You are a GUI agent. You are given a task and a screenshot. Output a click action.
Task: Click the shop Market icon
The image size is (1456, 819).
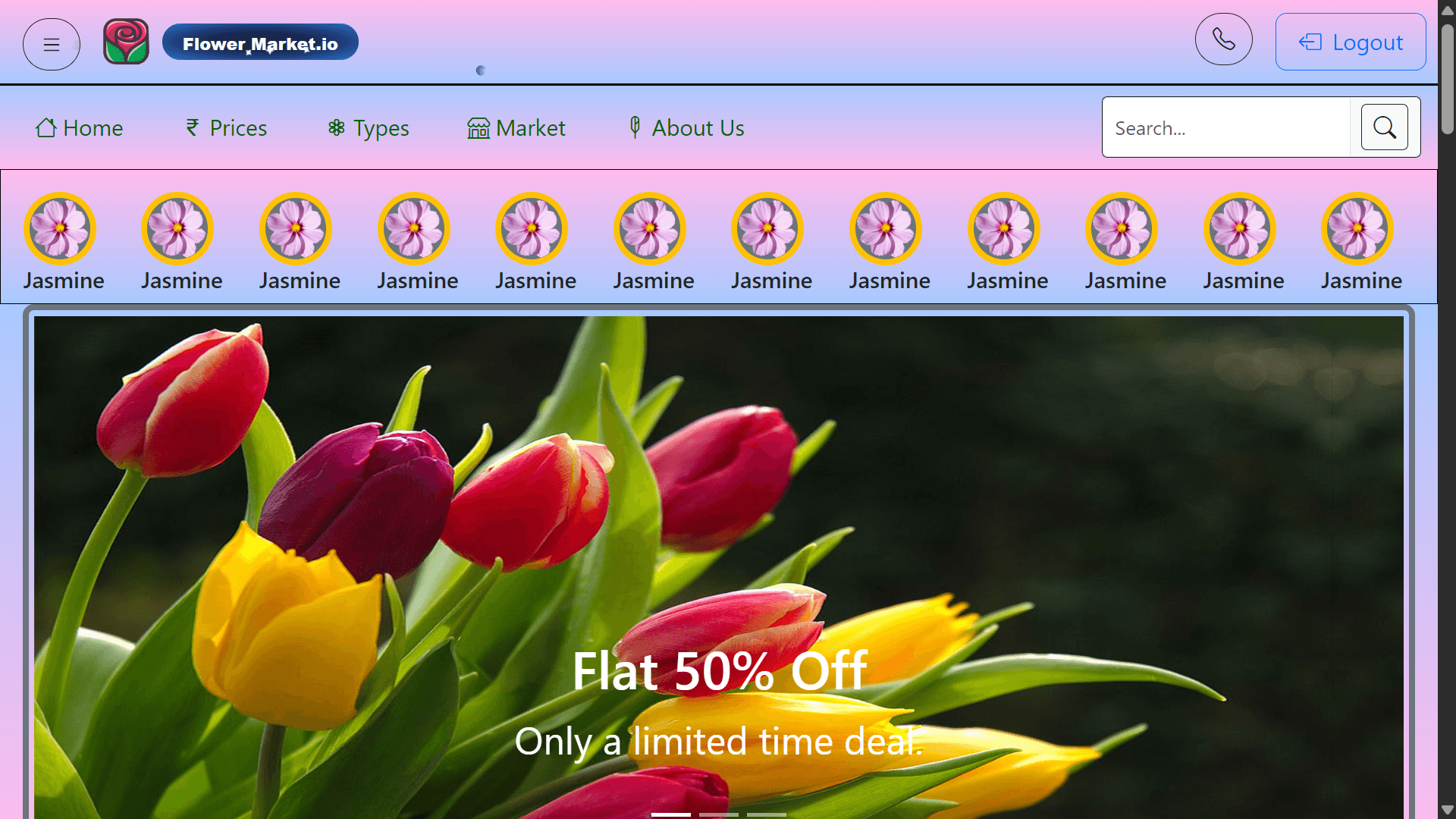pyautogui.click(x=478, y=128)
